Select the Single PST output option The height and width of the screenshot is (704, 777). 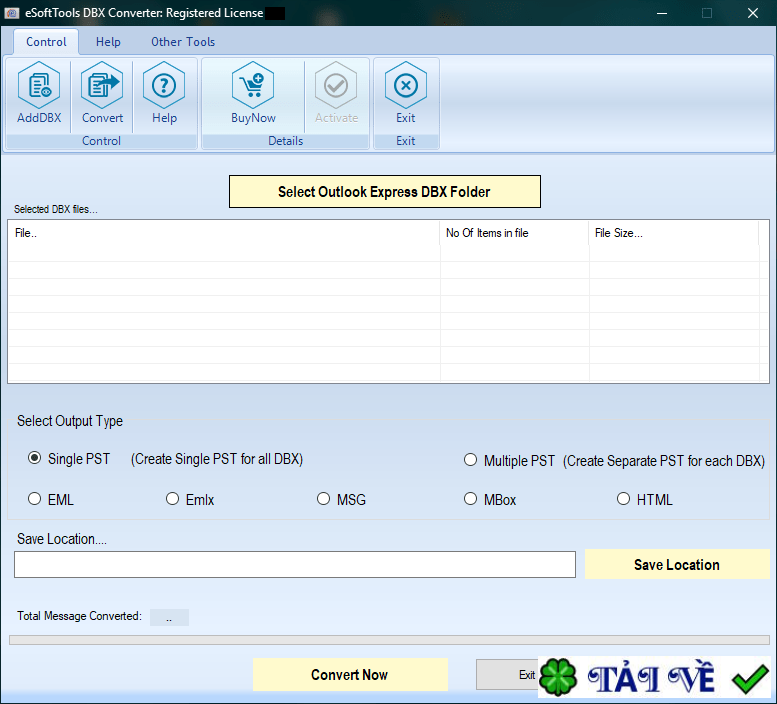35,459
